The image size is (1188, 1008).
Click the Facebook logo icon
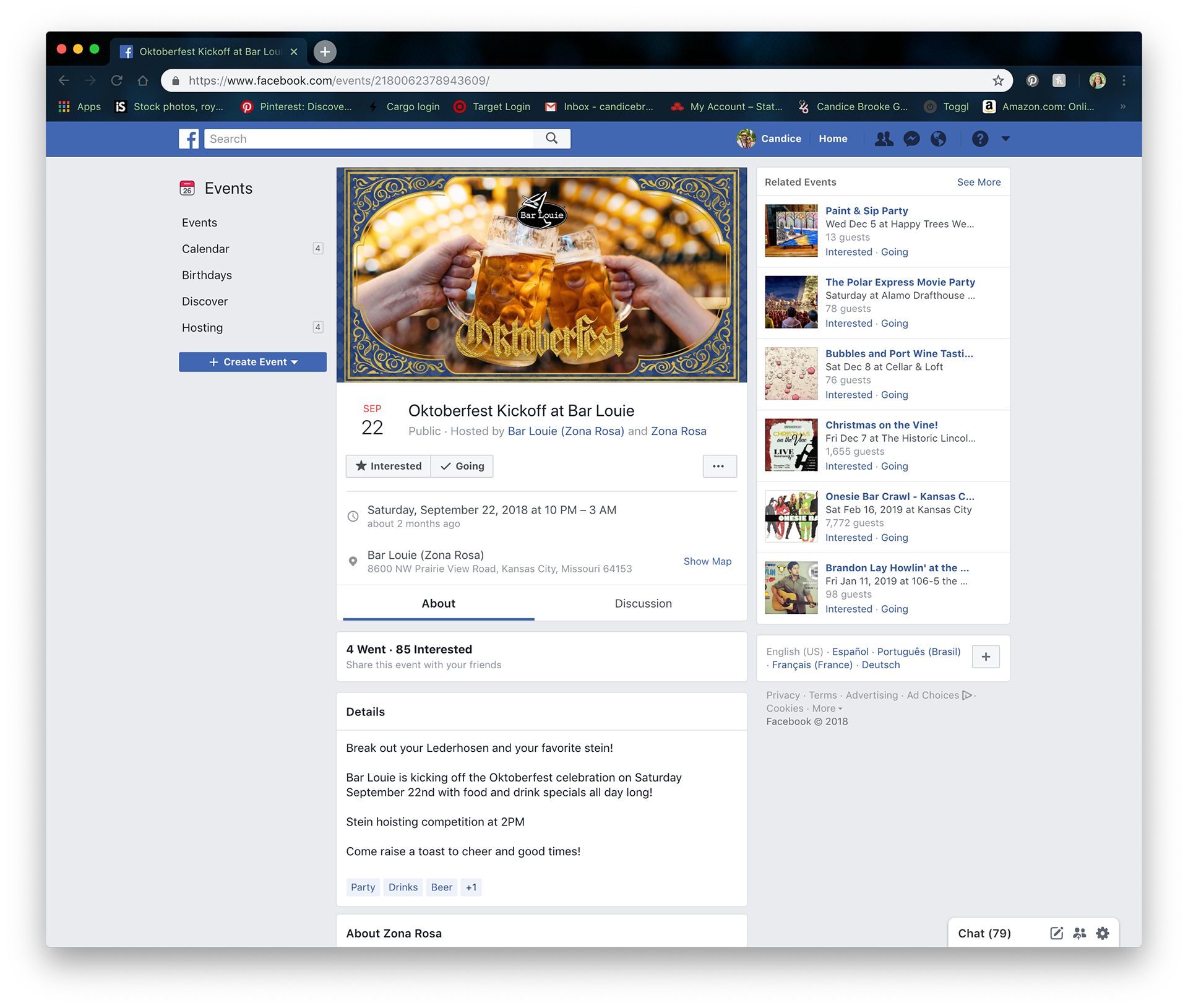(189, 139)
